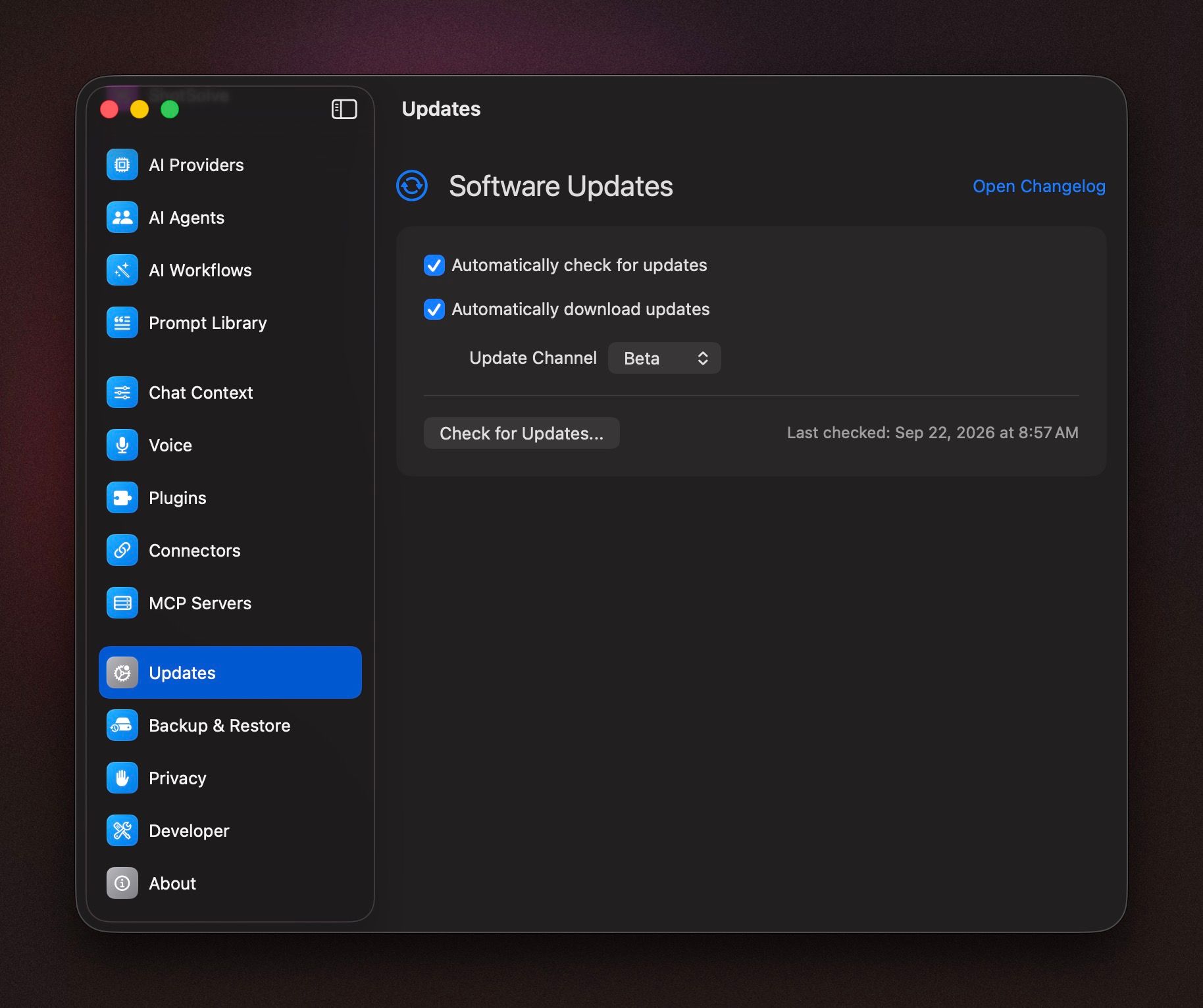Click the Software Updates refresh icon
This screenshot has width=1203, height=1008.
[412, 186]
